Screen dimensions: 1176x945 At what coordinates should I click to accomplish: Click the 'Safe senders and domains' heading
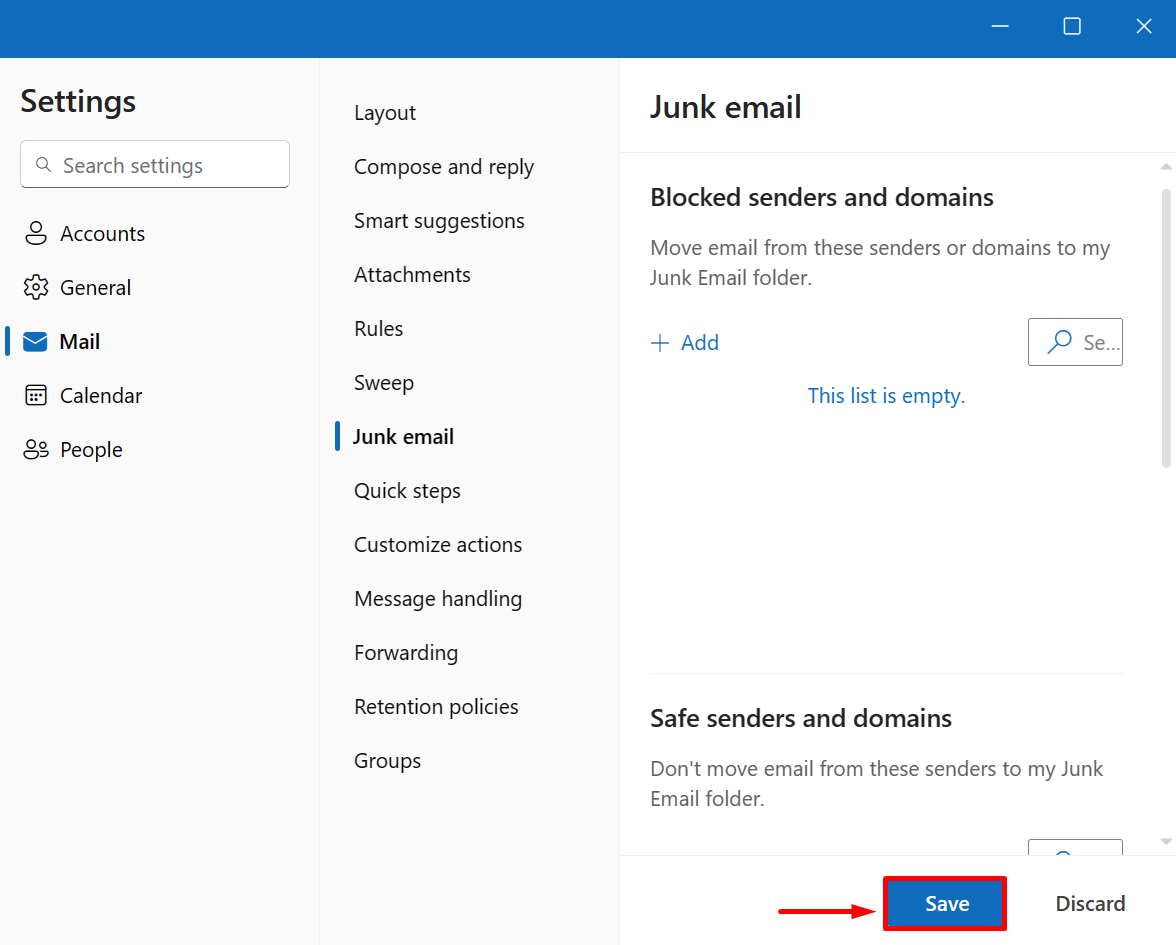point(800,718)
